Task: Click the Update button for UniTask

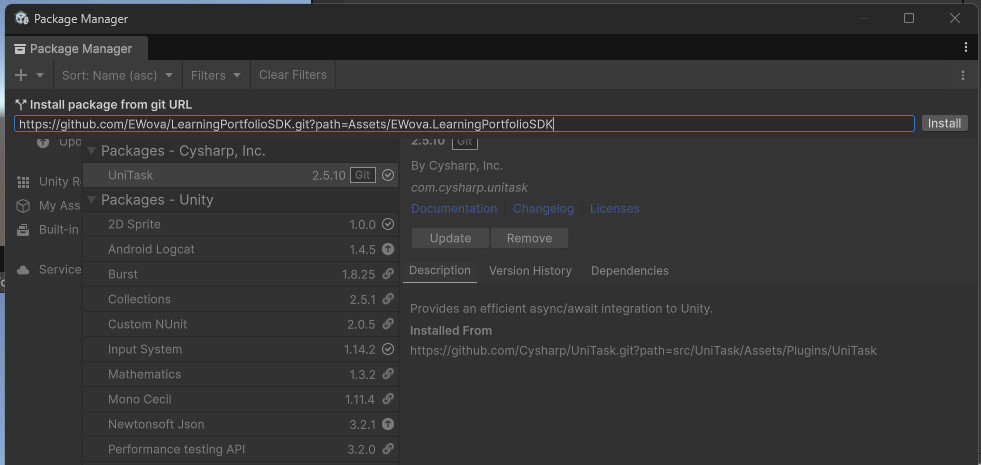Action: point(450,238)
